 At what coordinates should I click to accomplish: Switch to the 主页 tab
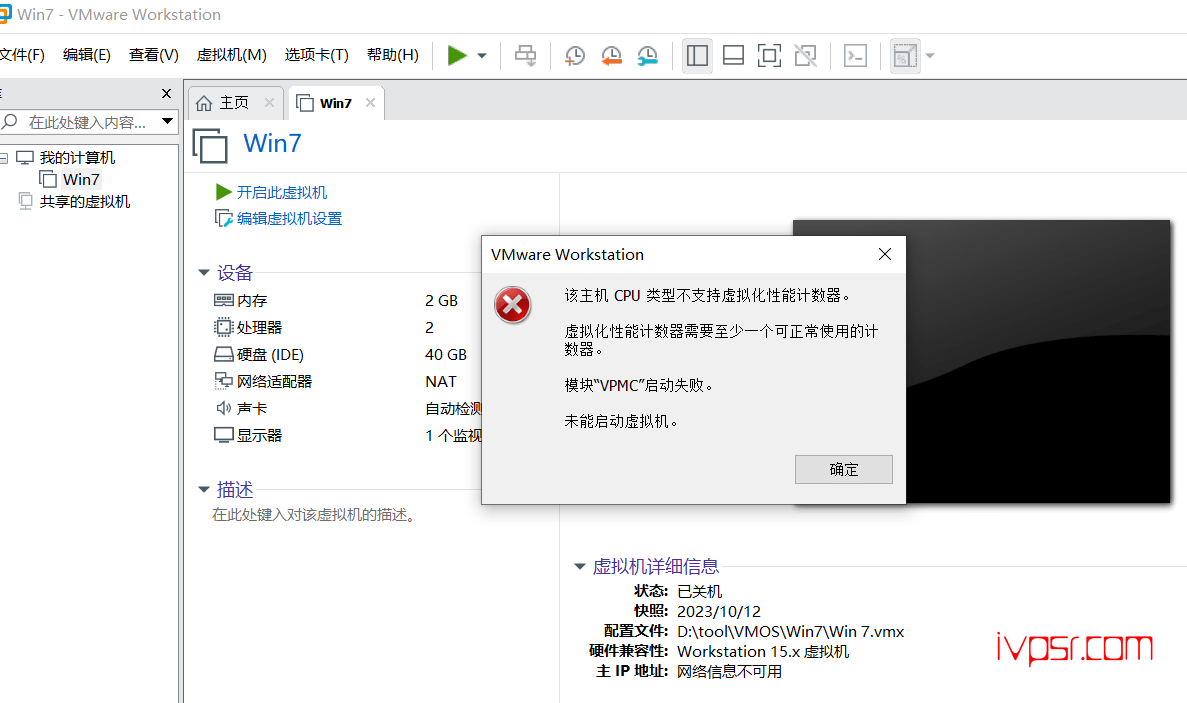coord(234,103)
